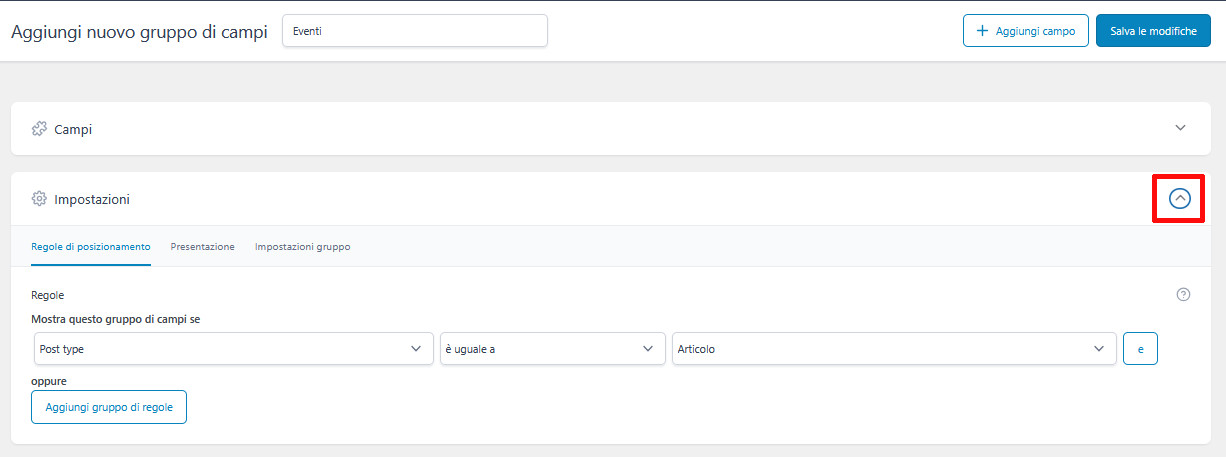Click Salva le modifiche button

click(1153, 31)
